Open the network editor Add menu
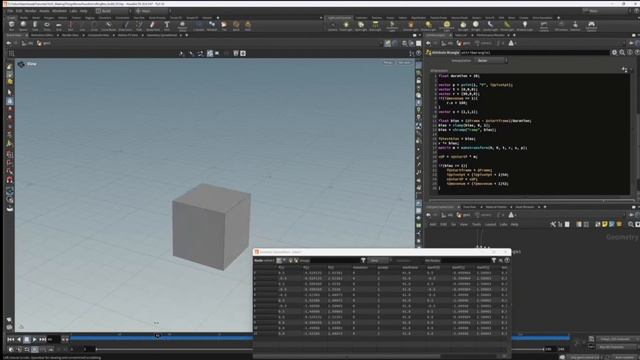The image size is (640, 360). (433, 224)
